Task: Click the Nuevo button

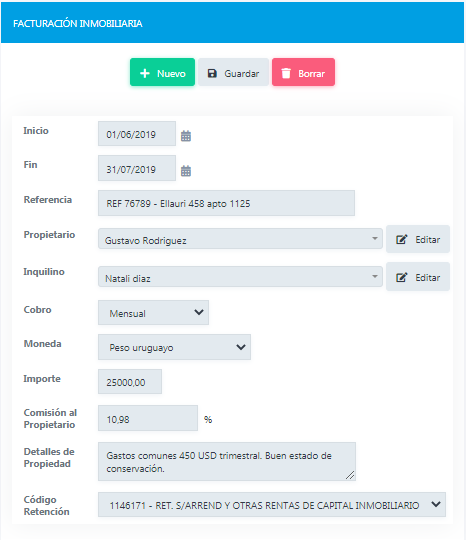Action: [x=162, y=72]
